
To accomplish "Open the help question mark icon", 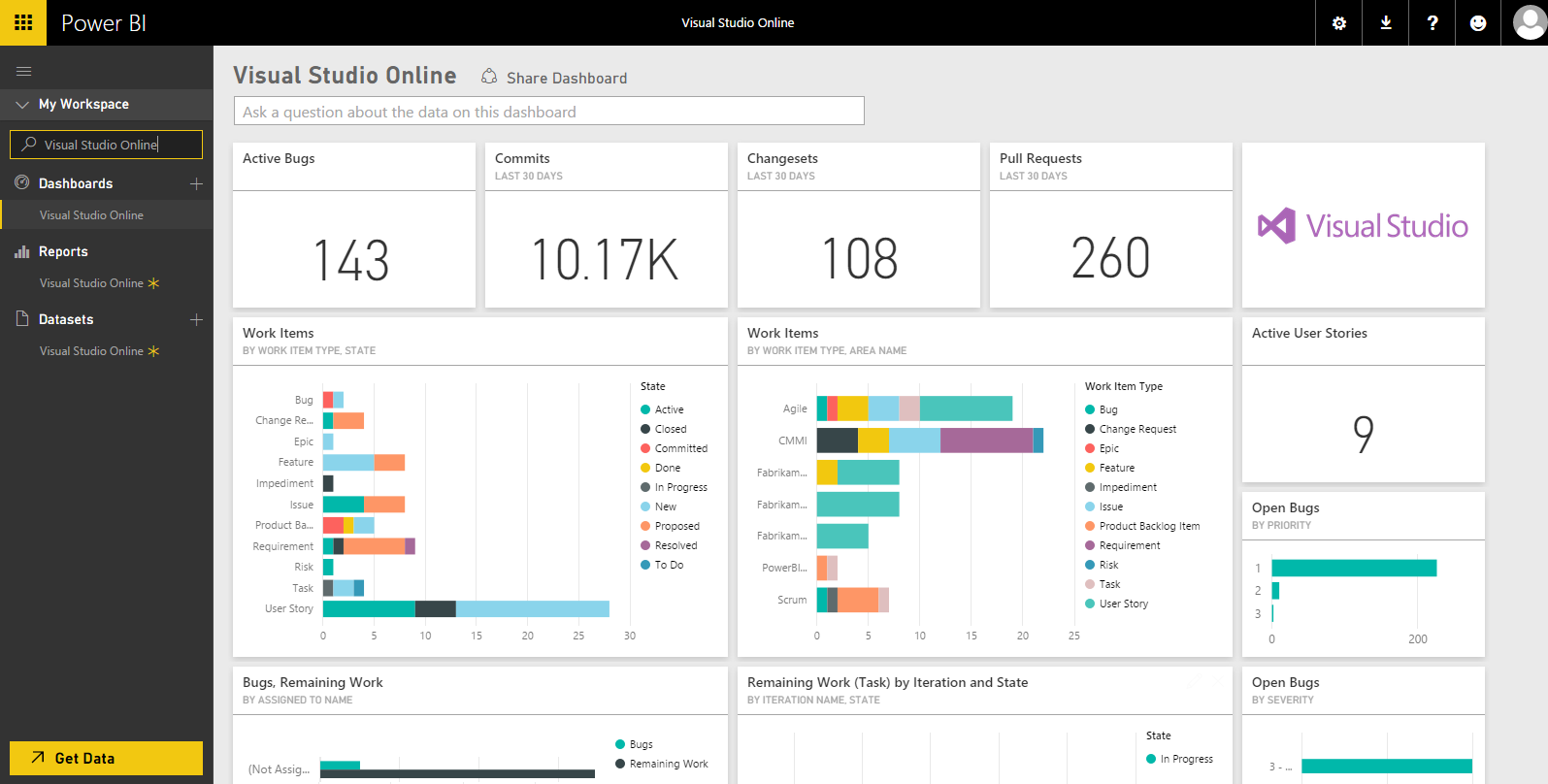I will click(x=1433, y=23).
